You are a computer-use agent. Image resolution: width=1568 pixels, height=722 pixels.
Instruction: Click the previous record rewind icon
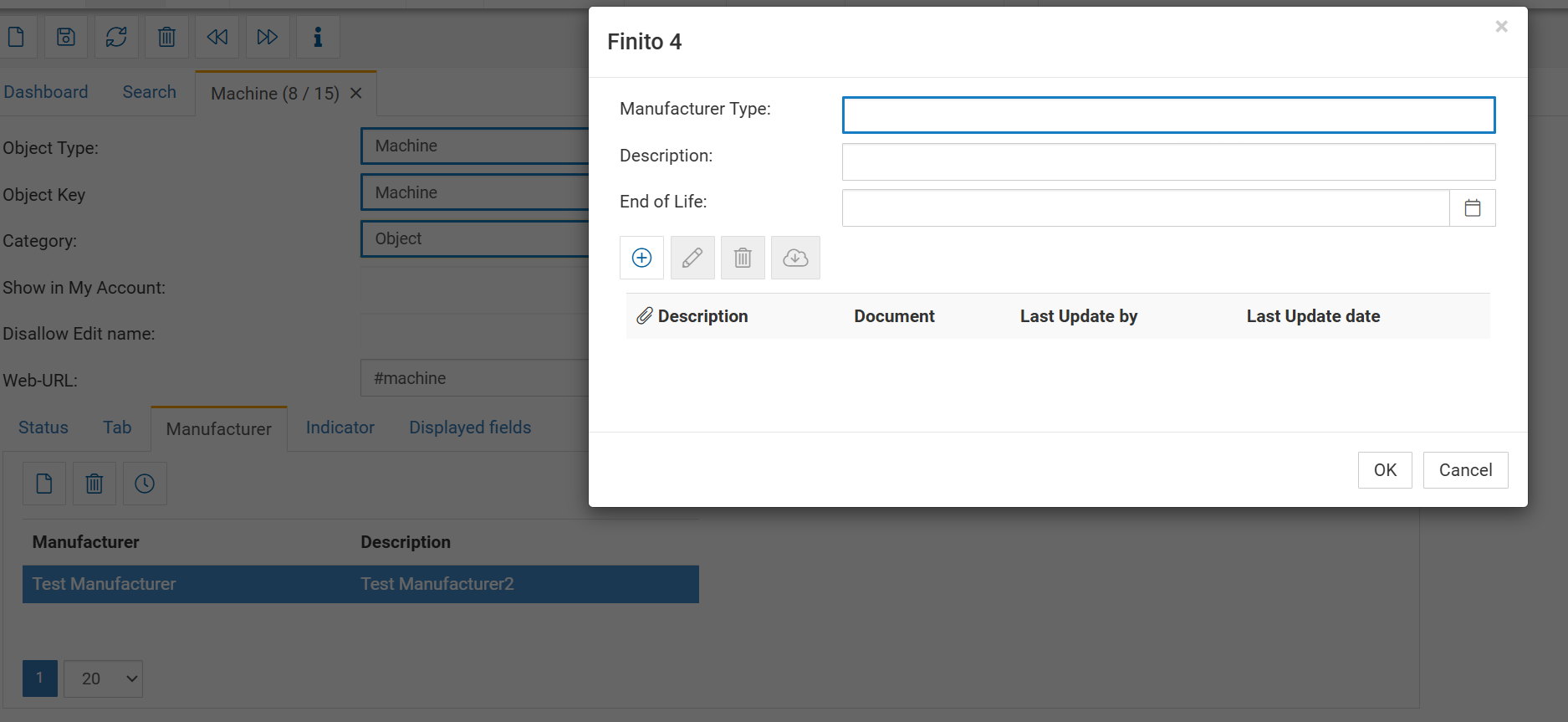pyautogui.click(x=217, y=37)
